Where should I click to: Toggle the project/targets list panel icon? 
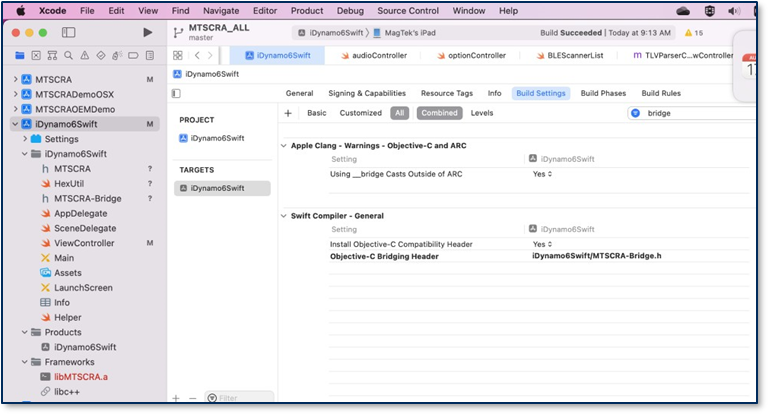click(x=176, y=93)
